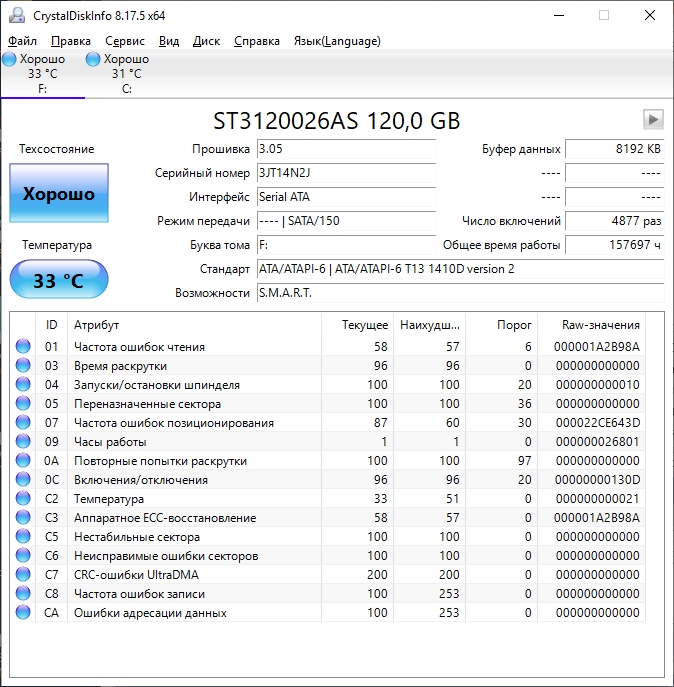The width and height of the screenshot is (674, 687).
Task: Click the Атрибут column header
Action: [x=195, y=325]
